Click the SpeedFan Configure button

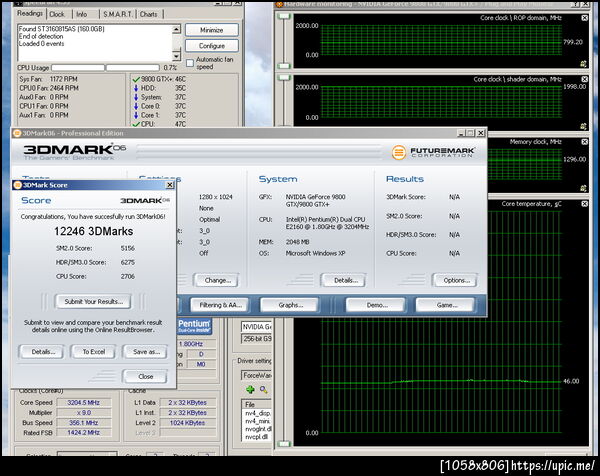212,46
